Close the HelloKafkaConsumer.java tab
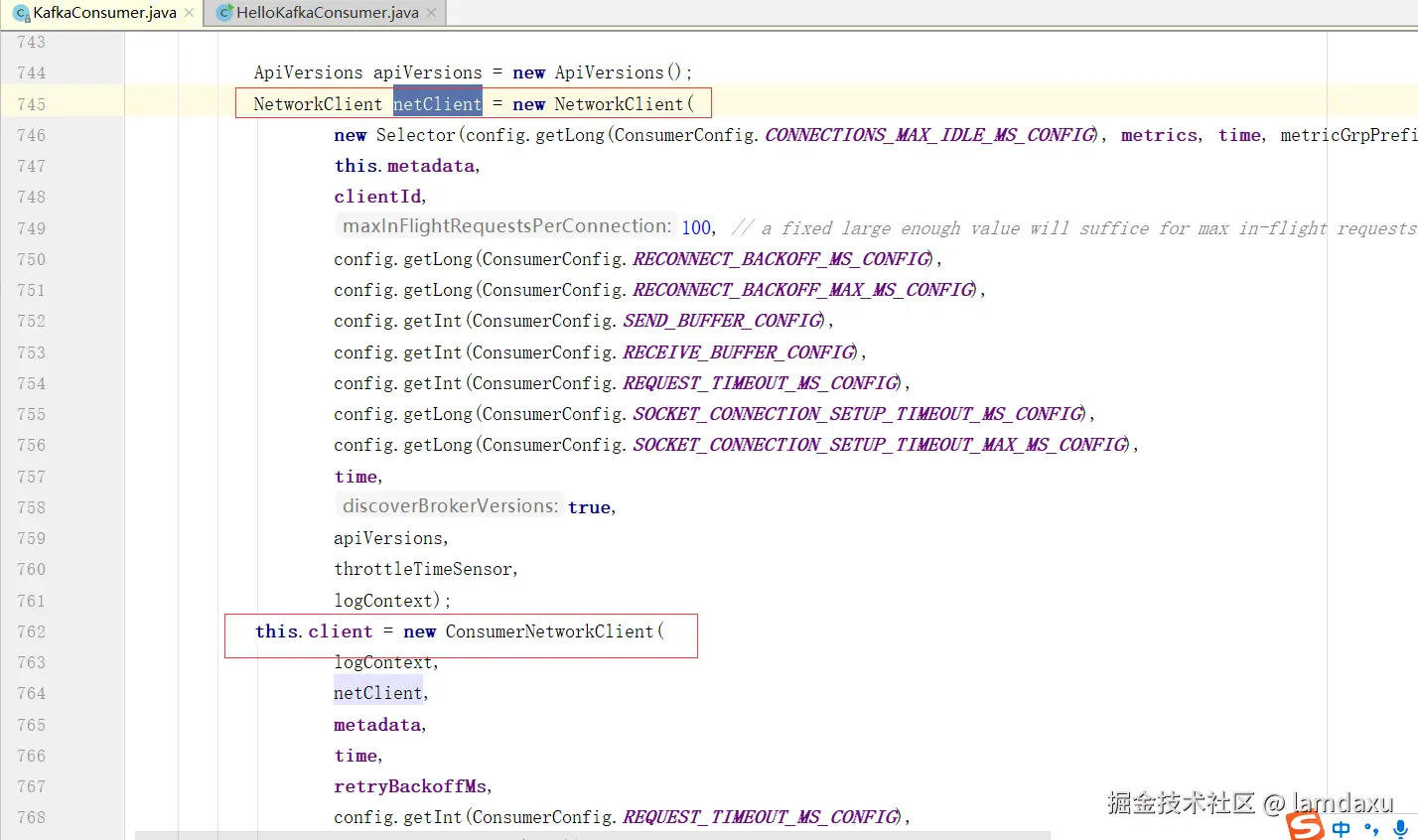1418x840 pixels. click(x=431, y=13)
